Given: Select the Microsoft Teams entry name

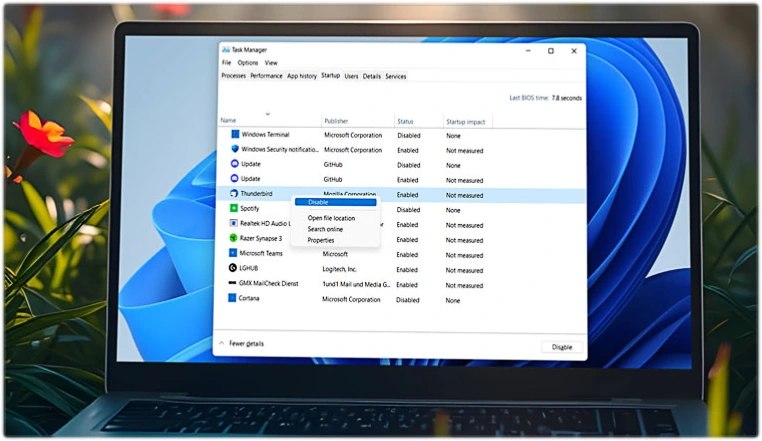Looking at the screenshot, I should 261,253.
